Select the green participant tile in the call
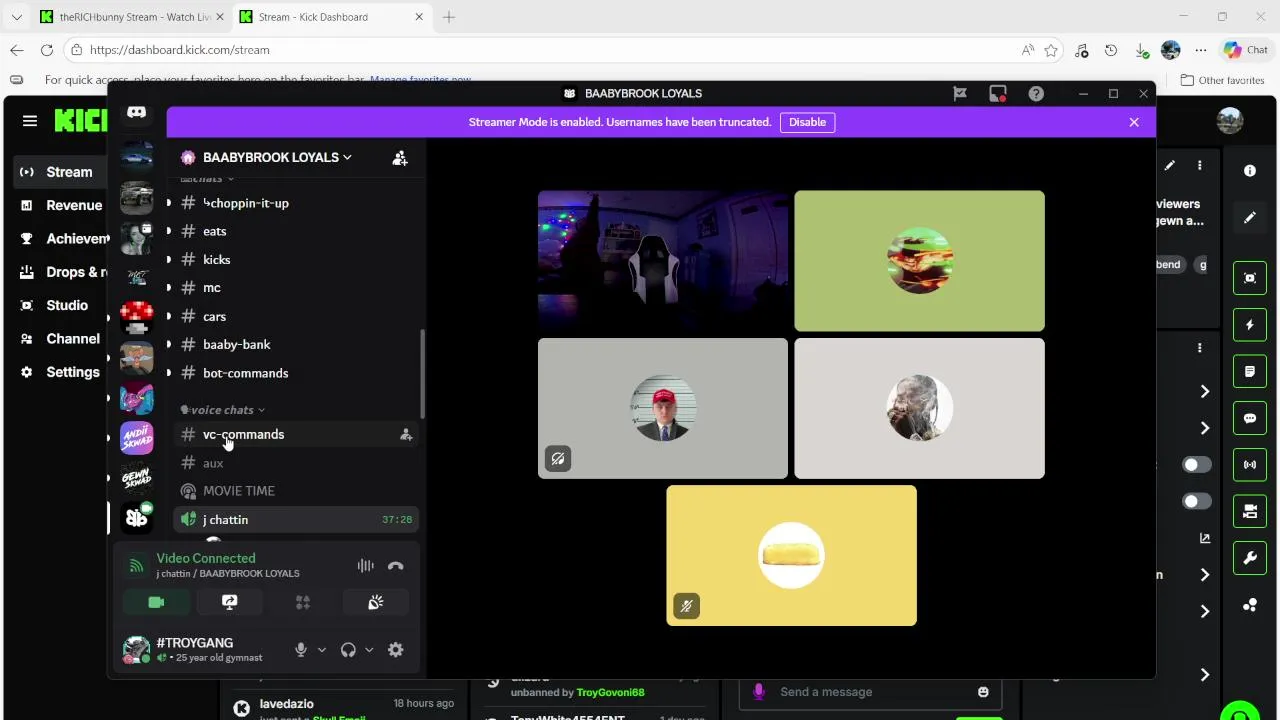 (x=919, y=261)
